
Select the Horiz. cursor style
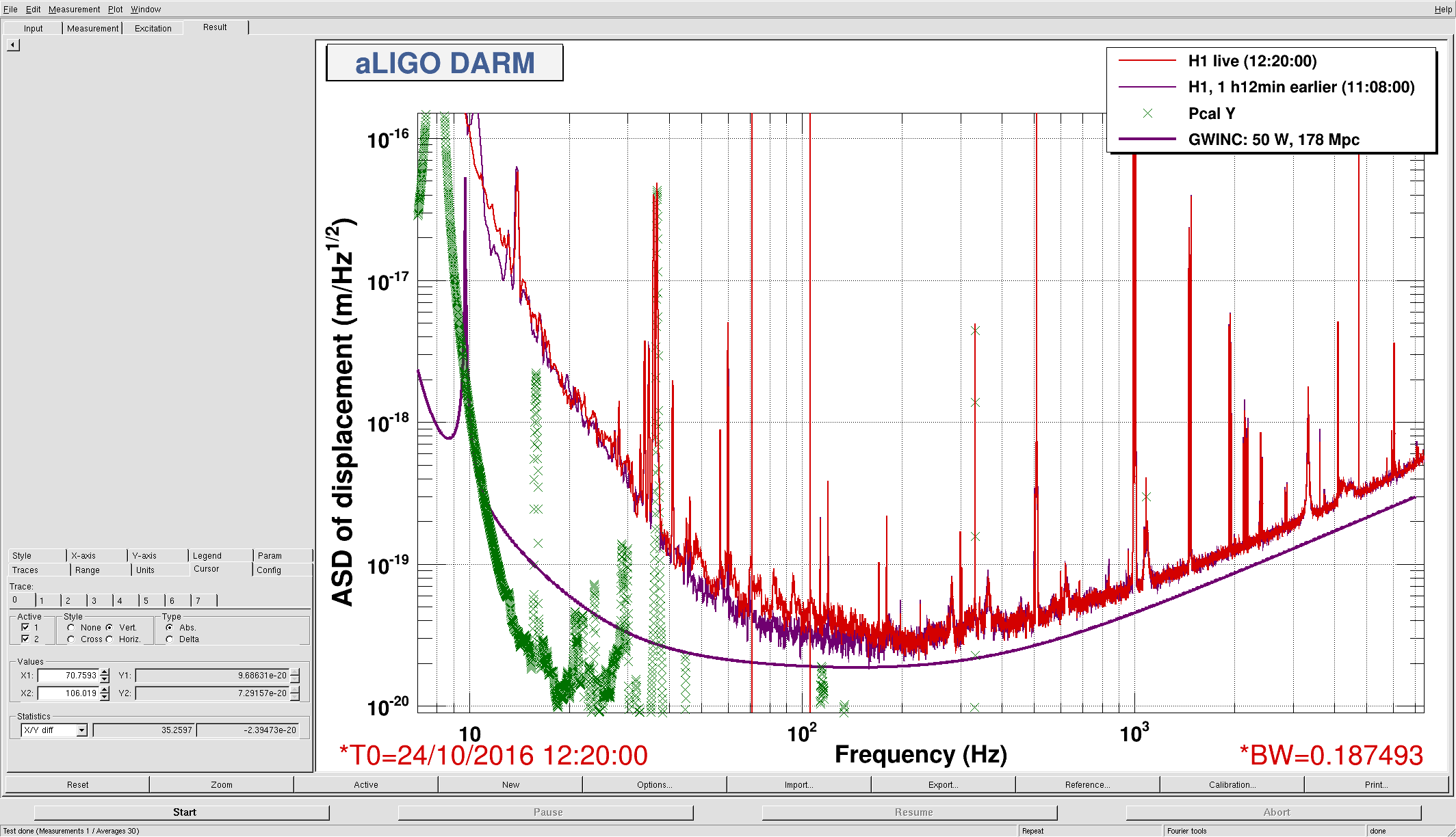(x=109, y=639)
